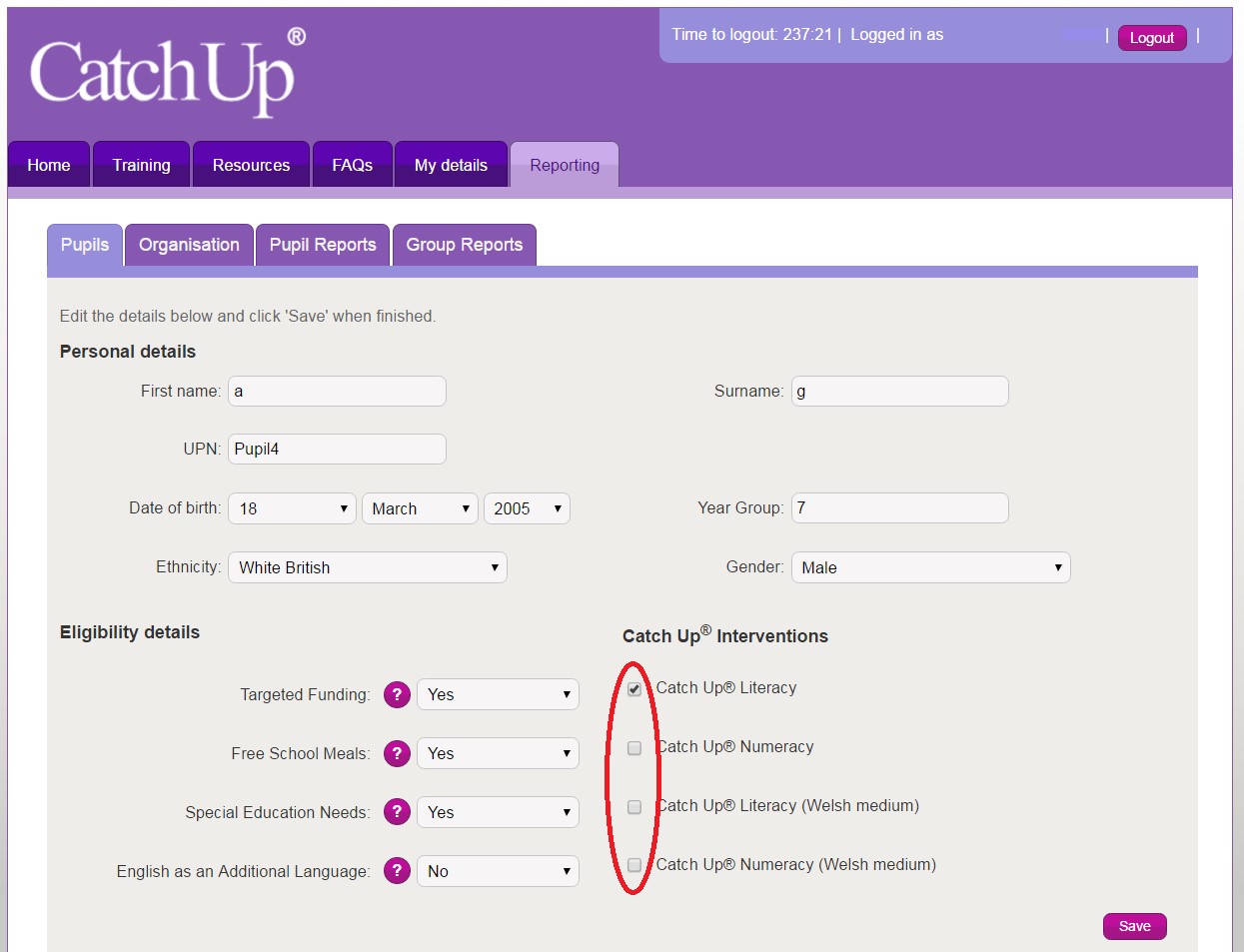This screenshot has height=952, width=1244.
Task: Open the Training menu tab
Action: coord(141,165)
